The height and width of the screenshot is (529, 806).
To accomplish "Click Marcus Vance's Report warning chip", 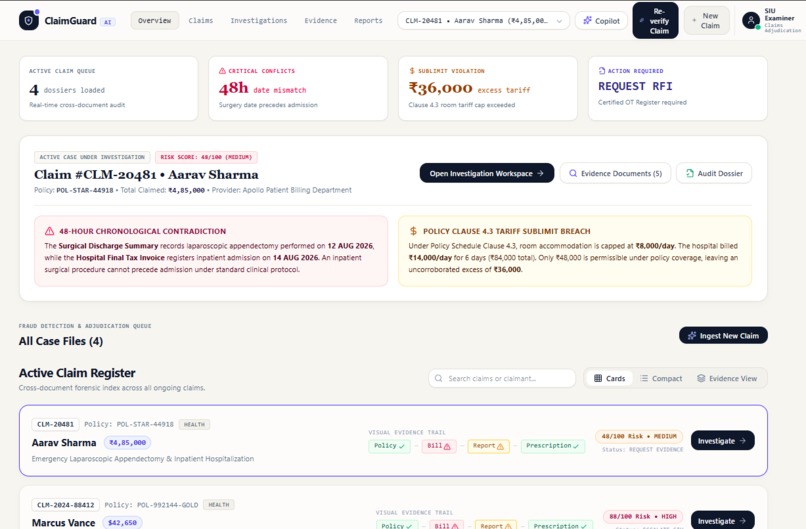I will pyautogui.click(x=496, y=525).
